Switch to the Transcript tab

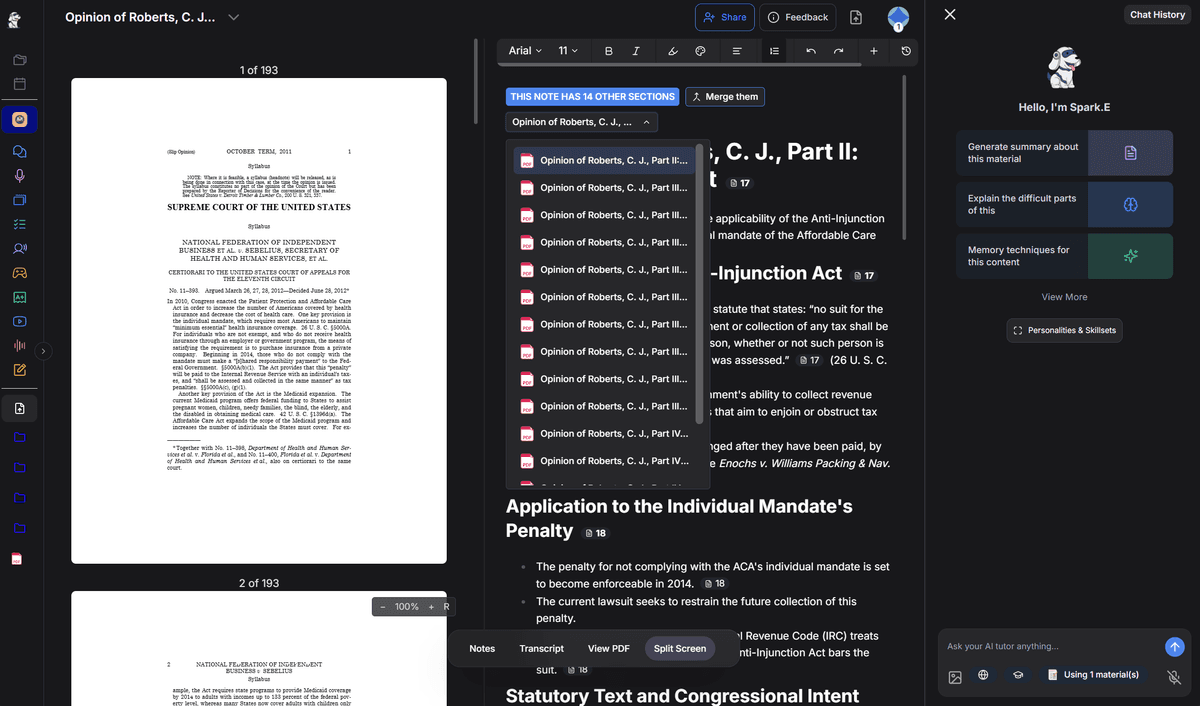click(541, 648)
